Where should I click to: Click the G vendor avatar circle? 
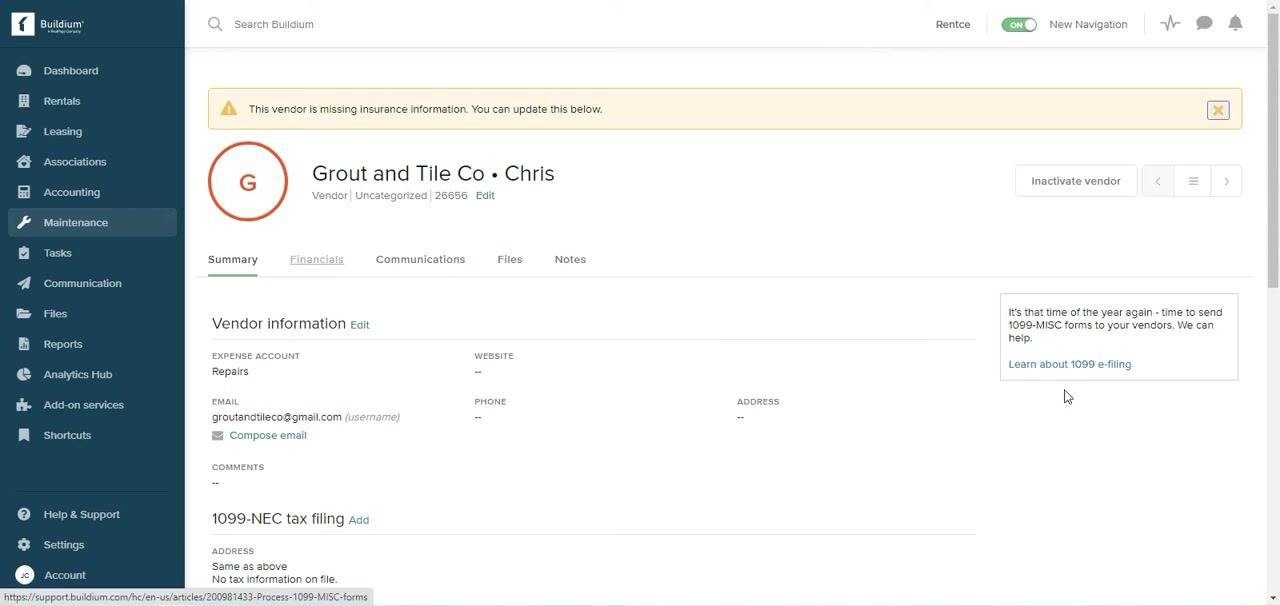(x=248, y=181)
